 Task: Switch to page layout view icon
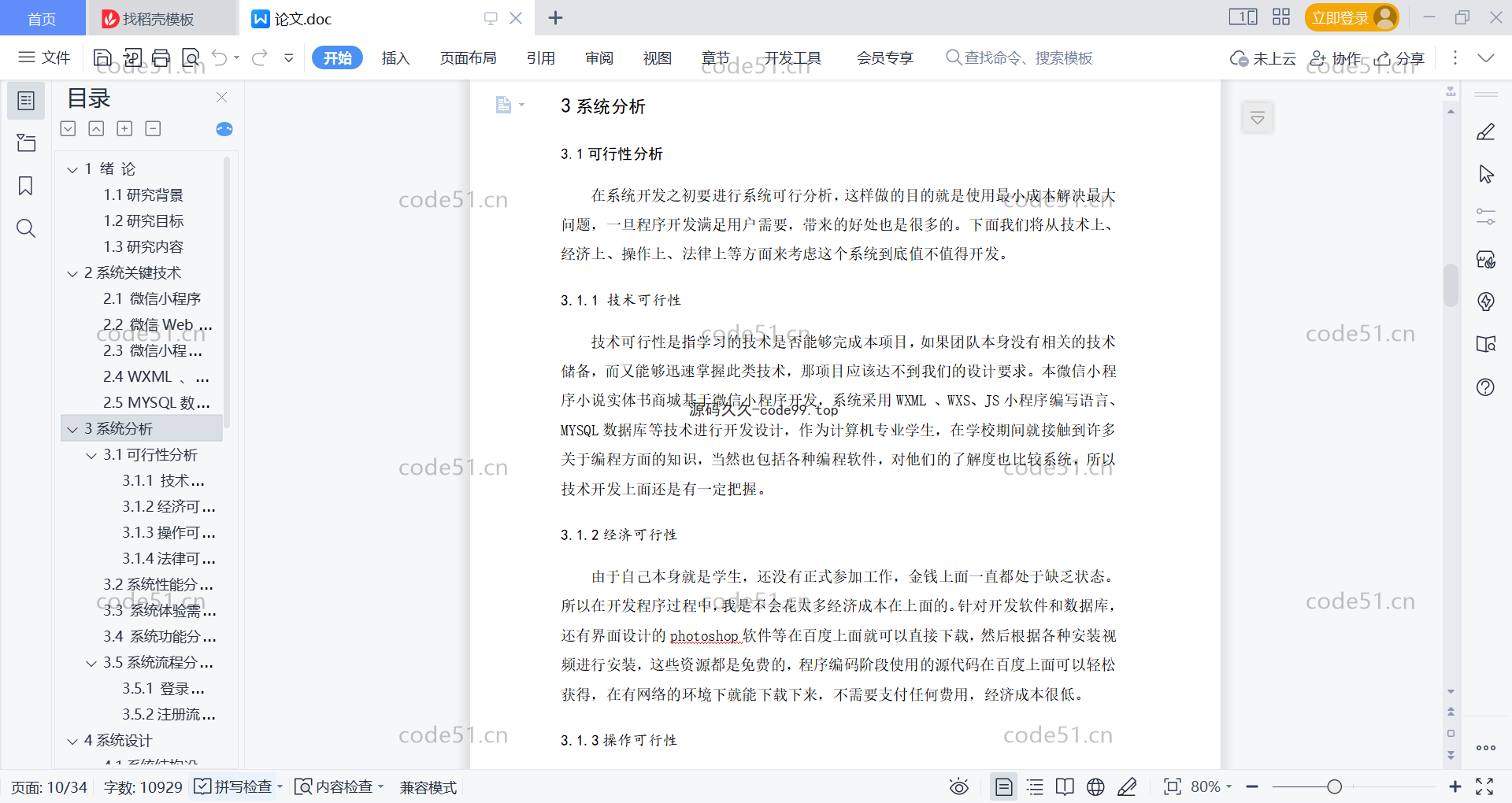(x=1003, y=786)
